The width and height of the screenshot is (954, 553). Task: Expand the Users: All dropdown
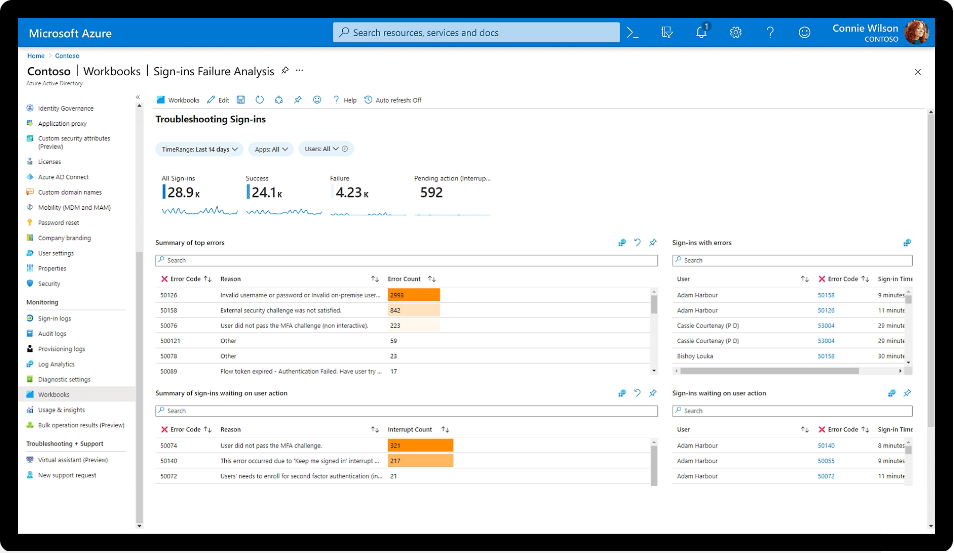(x=321, y=149)
